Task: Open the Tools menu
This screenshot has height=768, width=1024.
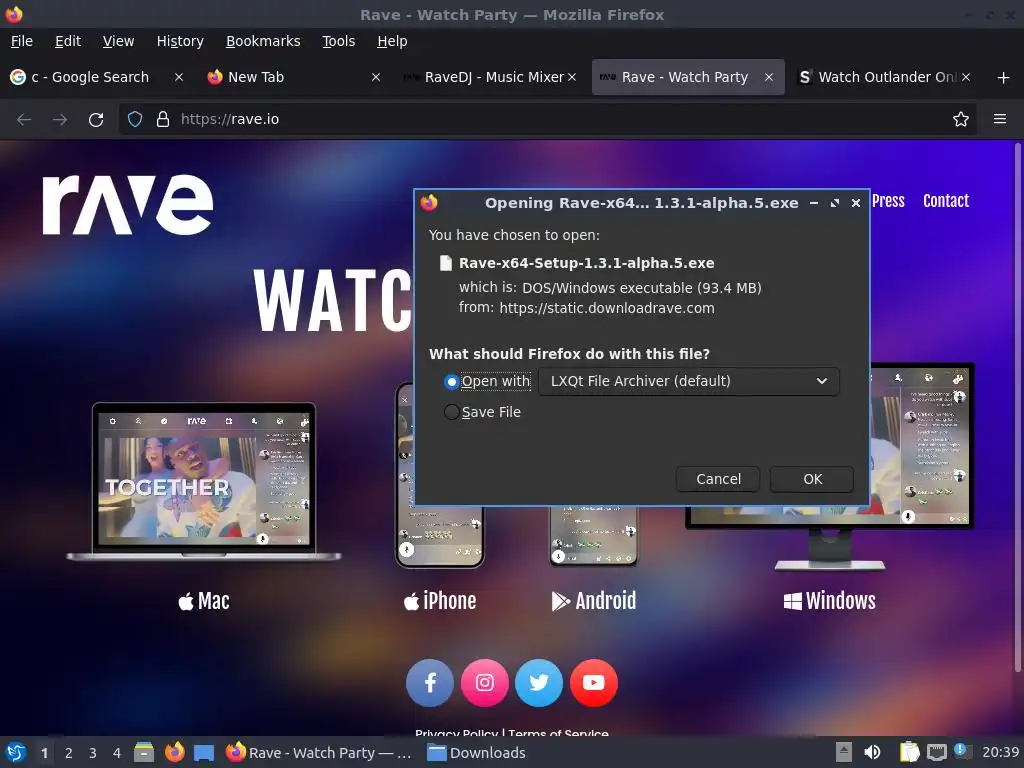Action: click(338, 41)
